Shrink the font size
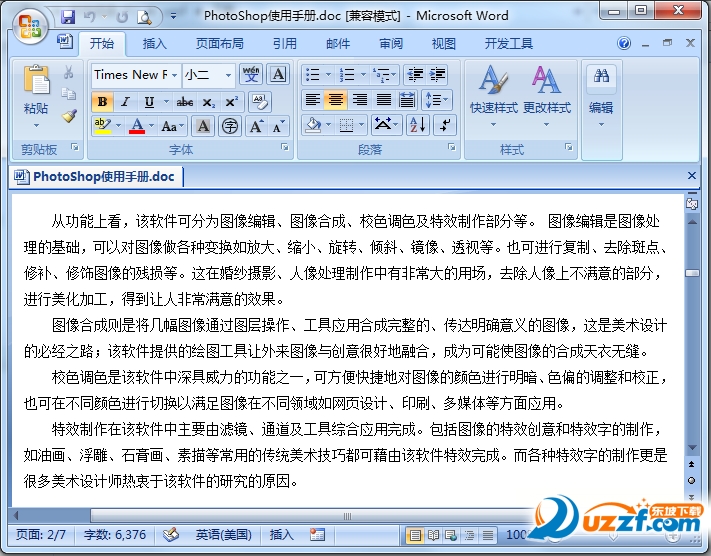 [x=278, y=126]
